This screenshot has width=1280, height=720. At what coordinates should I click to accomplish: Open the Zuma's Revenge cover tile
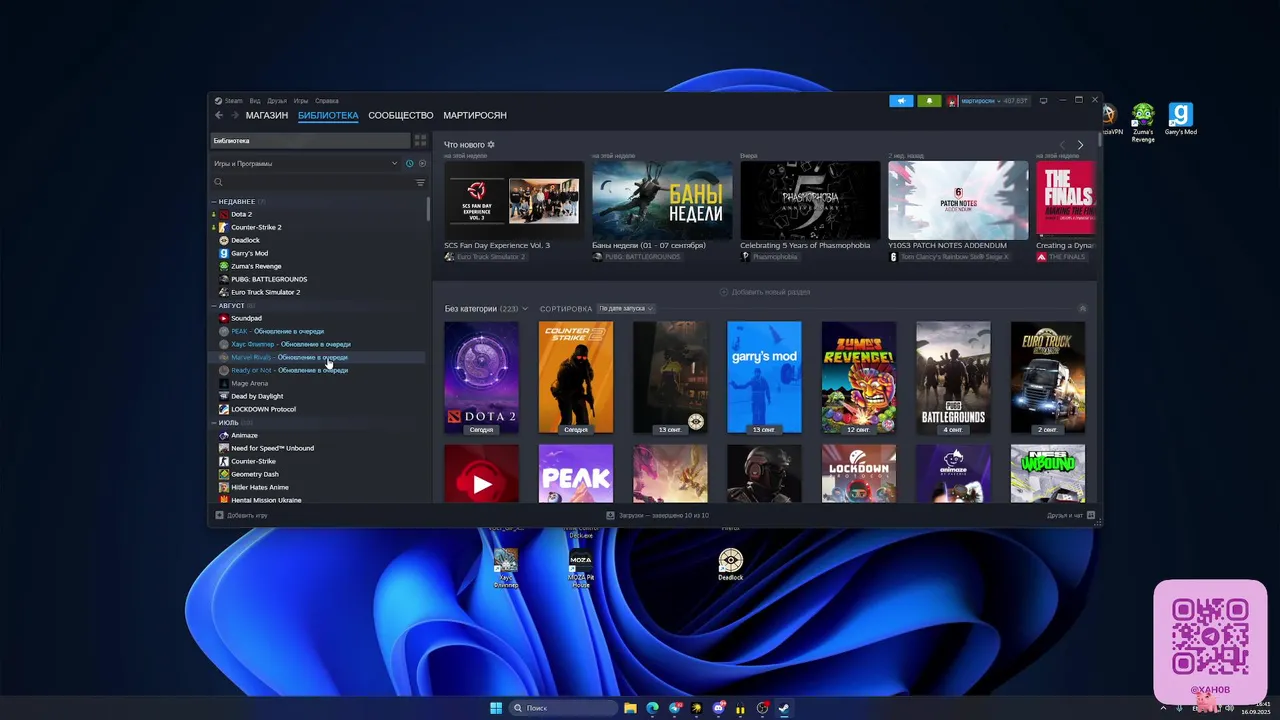point(859,377)
